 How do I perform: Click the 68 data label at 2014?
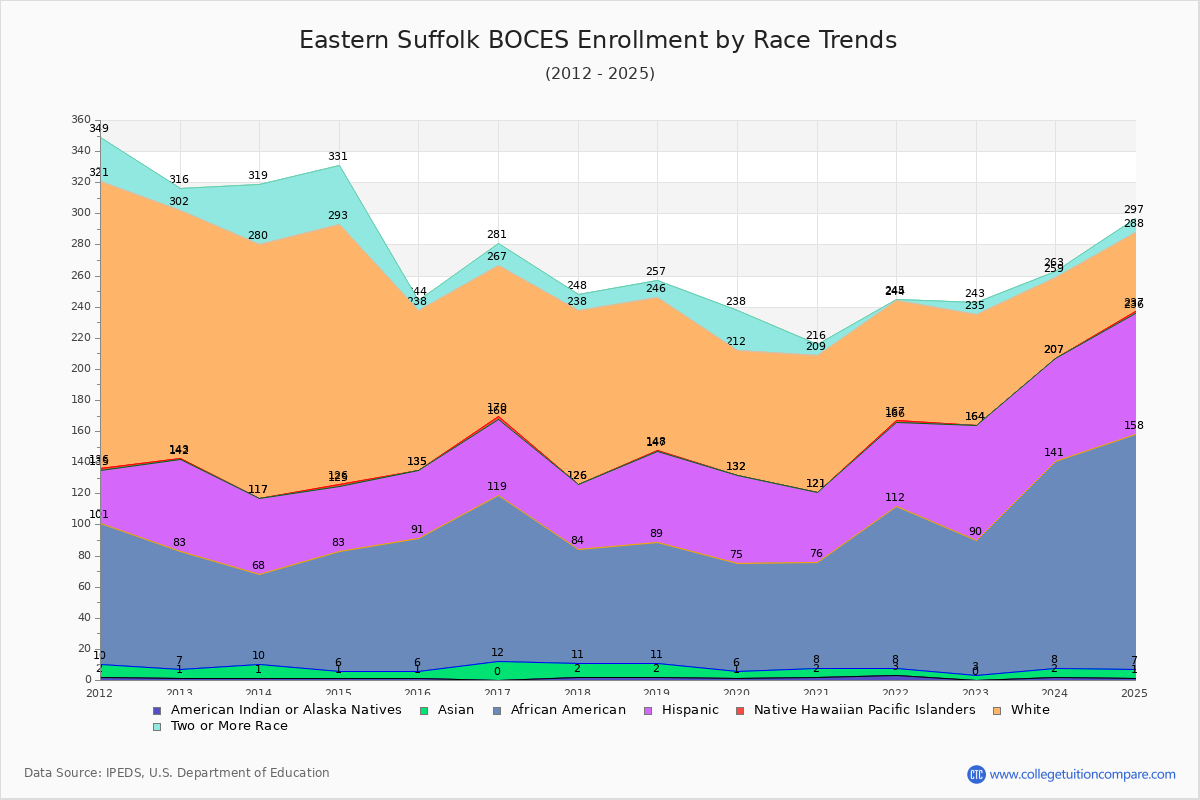point(258,566)
